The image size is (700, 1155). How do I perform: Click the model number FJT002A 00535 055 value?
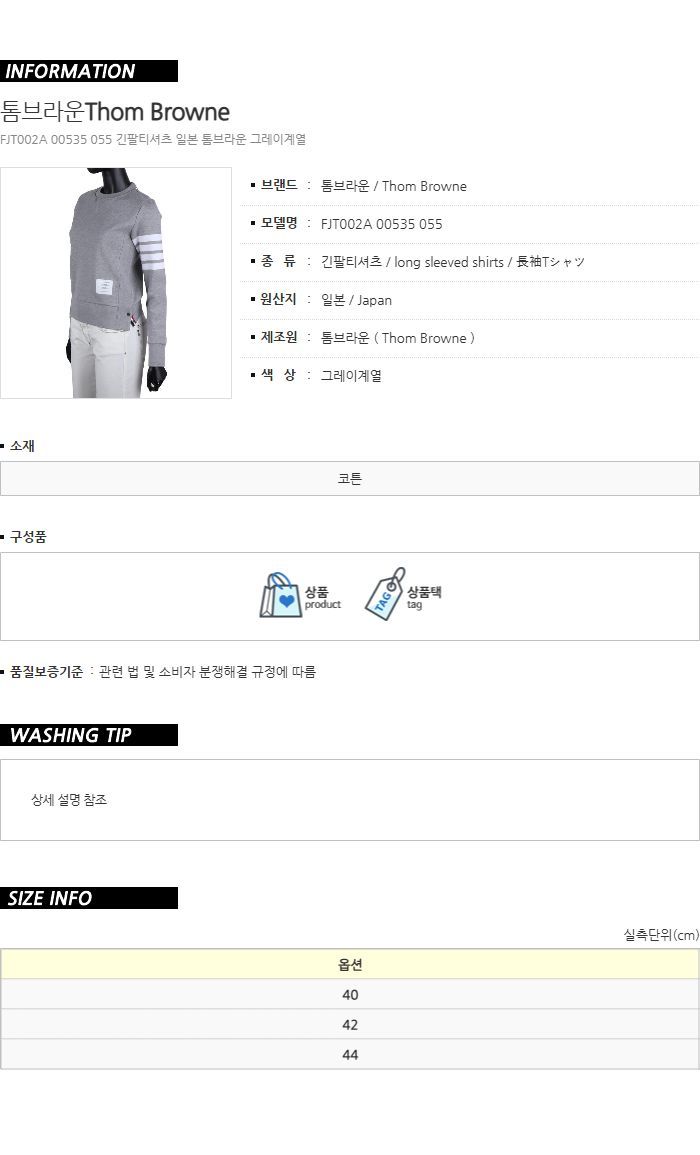[x=382, y=224]
